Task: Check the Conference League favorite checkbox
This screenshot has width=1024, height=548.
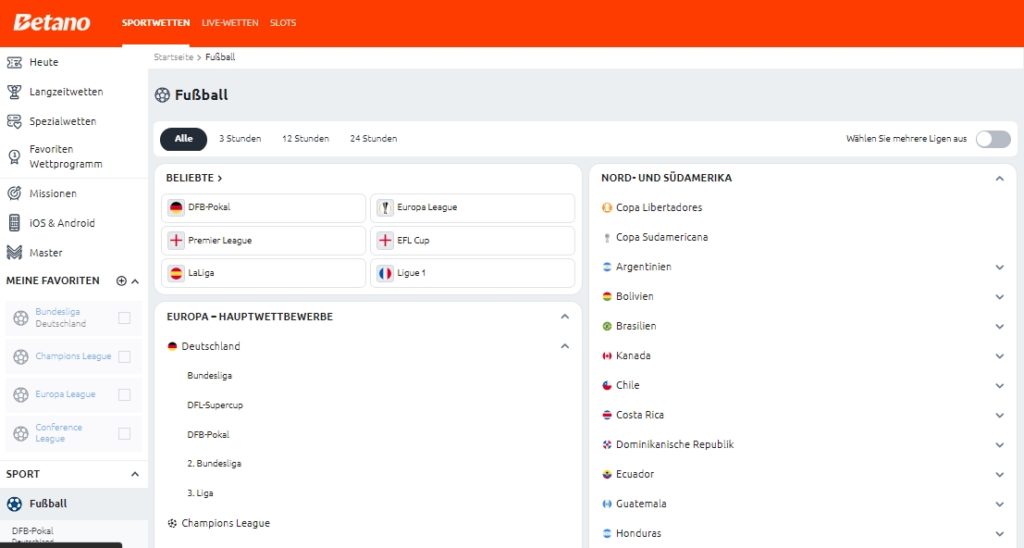Action: click(124, 433)
